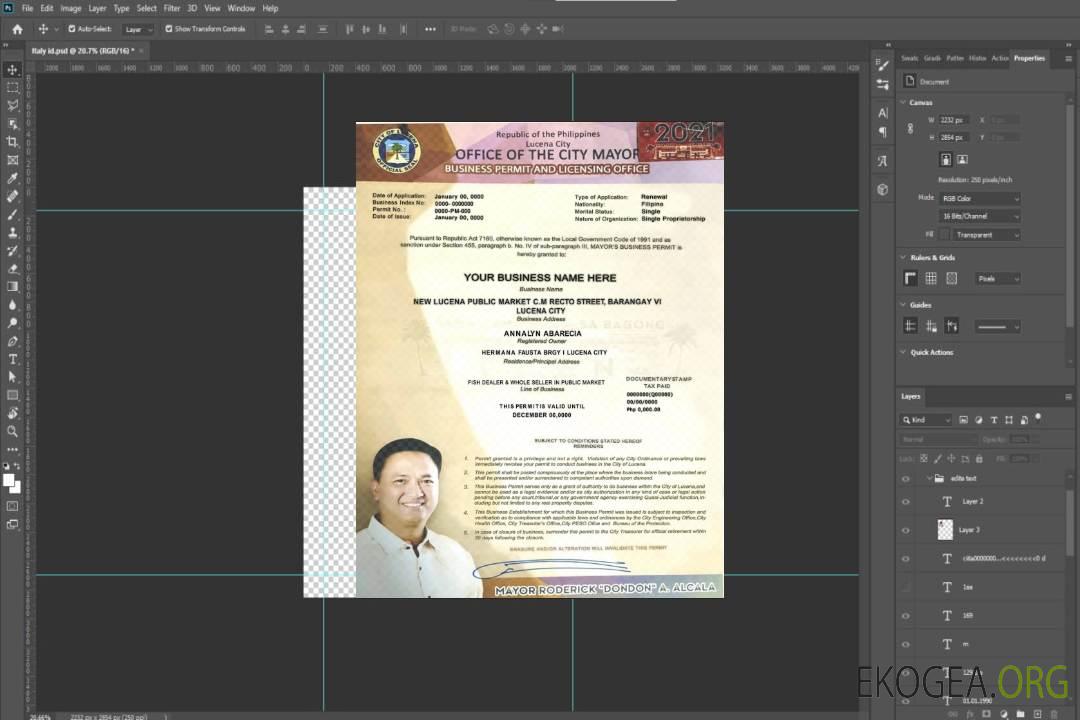Toggle link width and height chain
This screenshot has width=1080, height=720.
coord(911,129)
